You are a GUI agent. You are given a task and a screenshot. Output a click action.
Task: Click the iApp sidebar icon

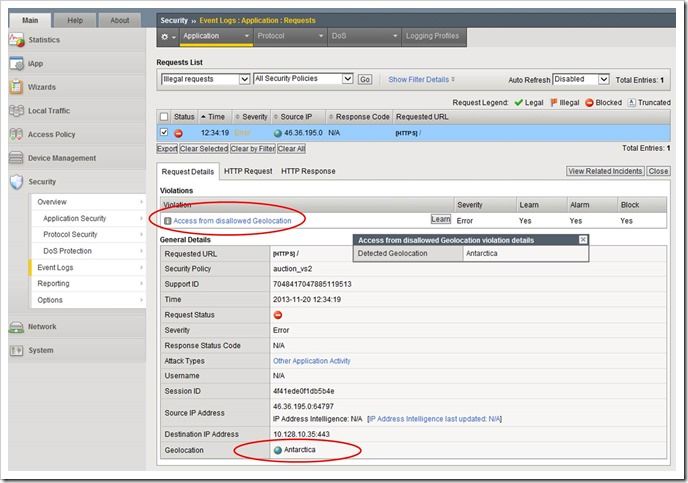[16, 63]
